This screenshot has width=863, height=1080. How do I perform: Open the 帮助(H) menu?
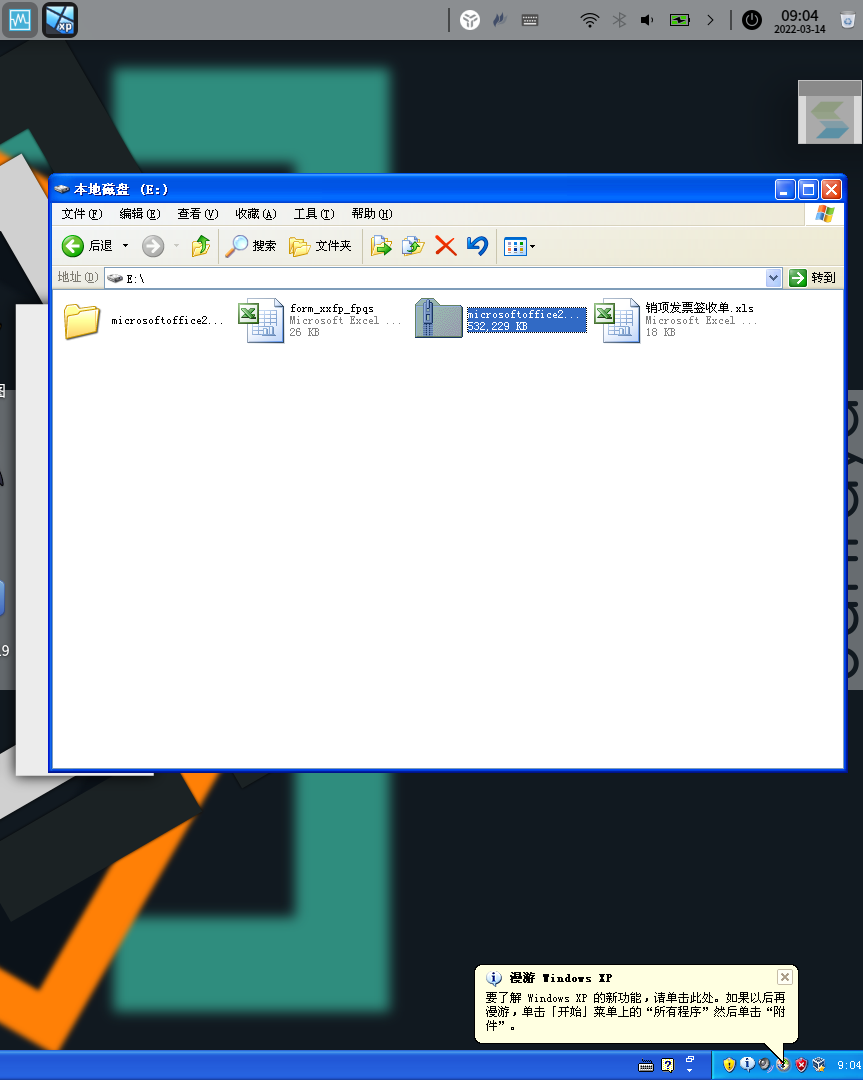(x=372, y=214)
